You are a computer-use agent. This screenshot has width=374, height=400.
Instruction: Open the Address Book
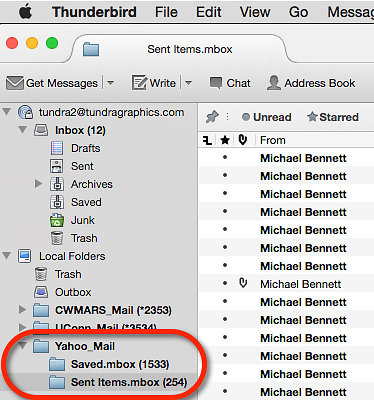click(x=311, y=83)
